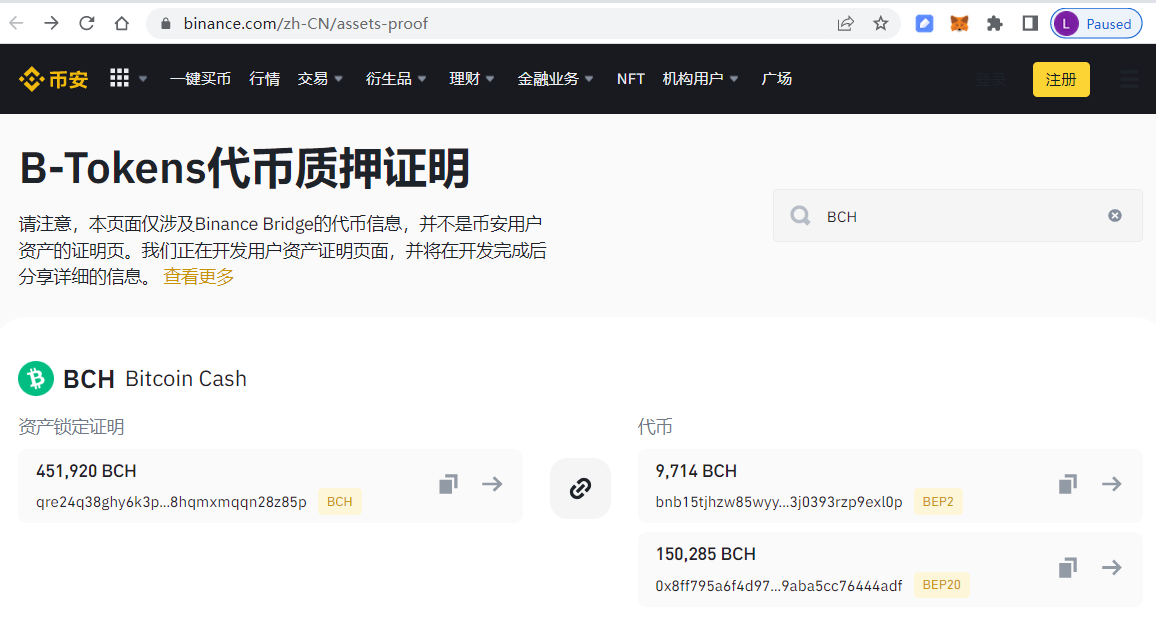Expand the 理财 dropdown
This screenshot has width=1156, height=621.
pos(472,79)
